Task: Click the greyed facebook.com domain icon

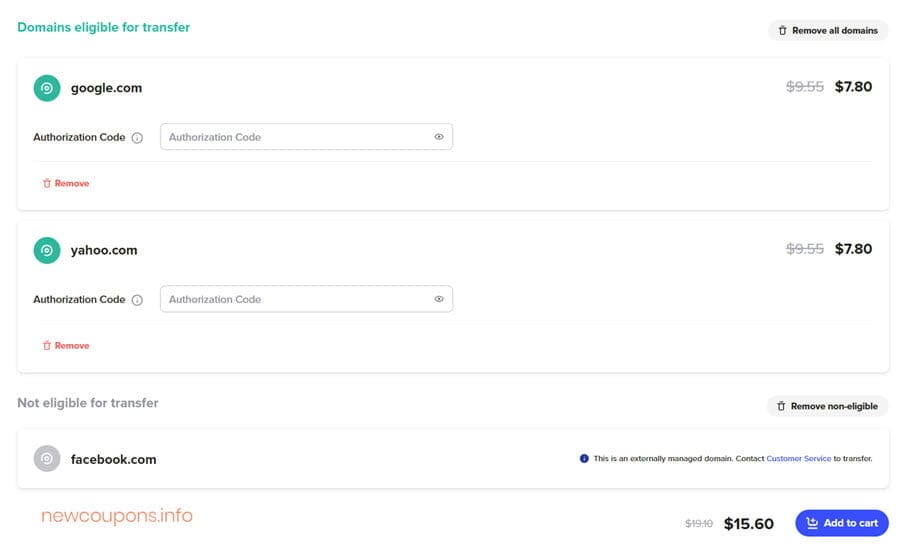Action: (47, 459)
